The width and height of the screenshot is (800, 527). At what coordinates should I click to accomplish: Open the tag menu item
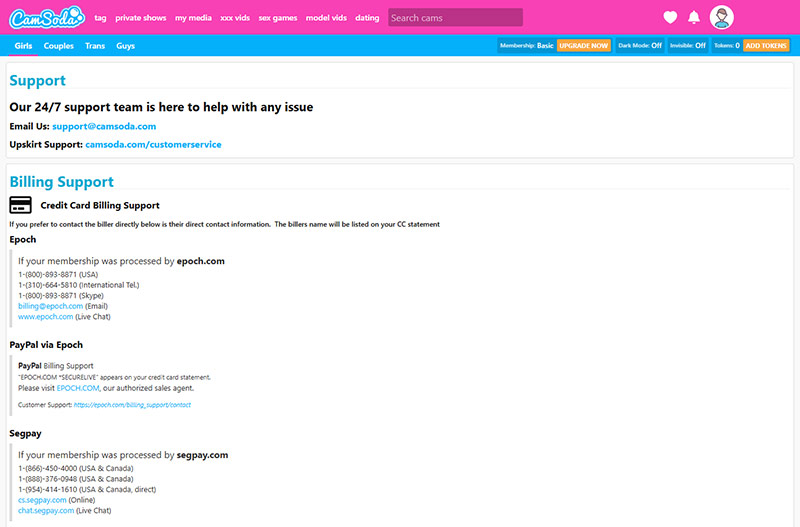pos(100,18)
